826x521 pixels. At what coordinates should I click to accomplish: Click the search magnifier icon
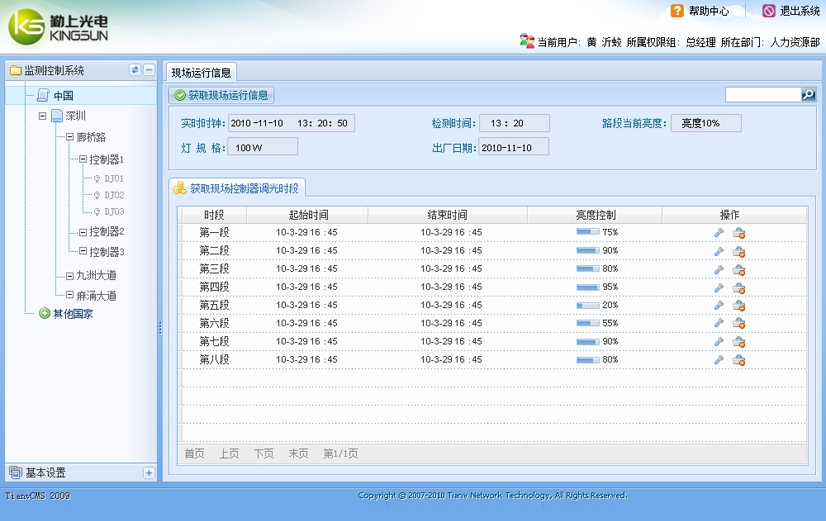click(808, 95)
